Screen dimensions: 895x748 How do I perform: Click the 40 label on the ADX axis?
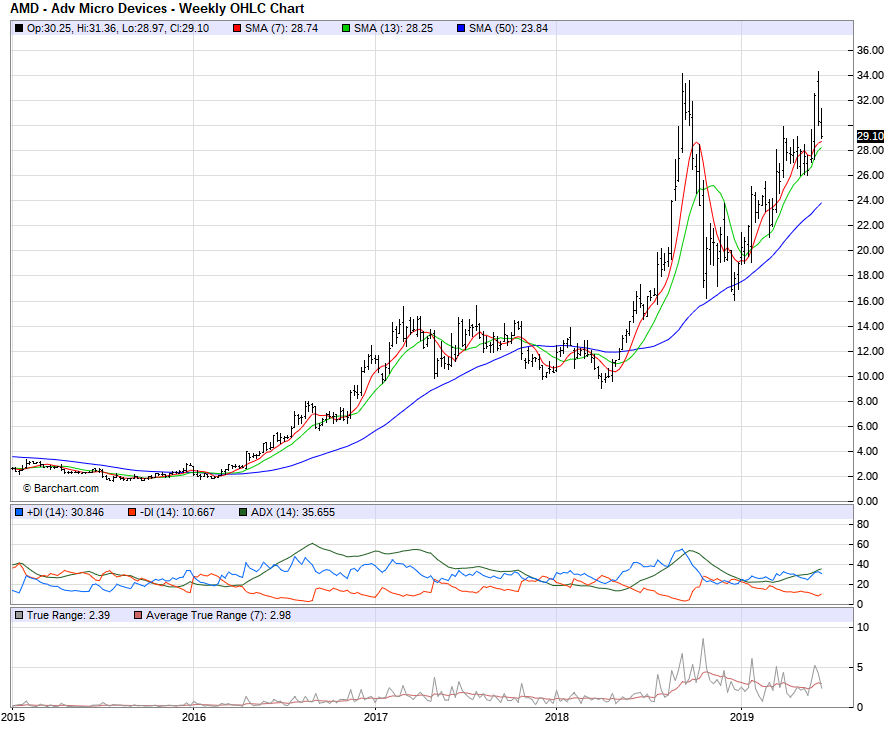point(863,564)
